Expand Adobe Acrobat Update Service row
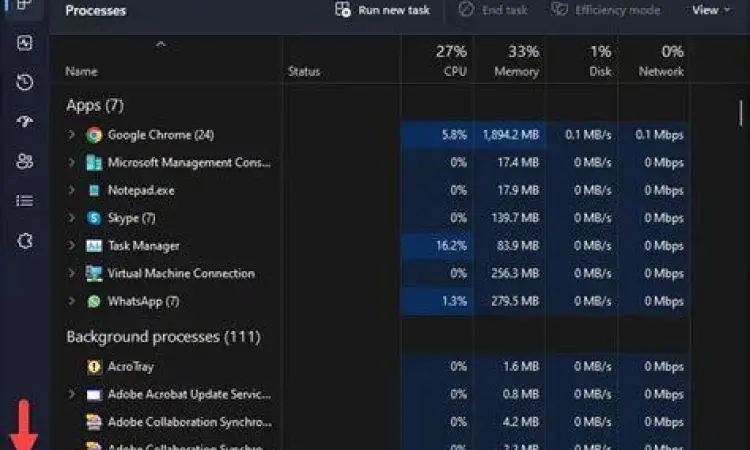Image resolution: width=750 pixels, height=450 pixels. pyautogui.click(x=71, y=395)
